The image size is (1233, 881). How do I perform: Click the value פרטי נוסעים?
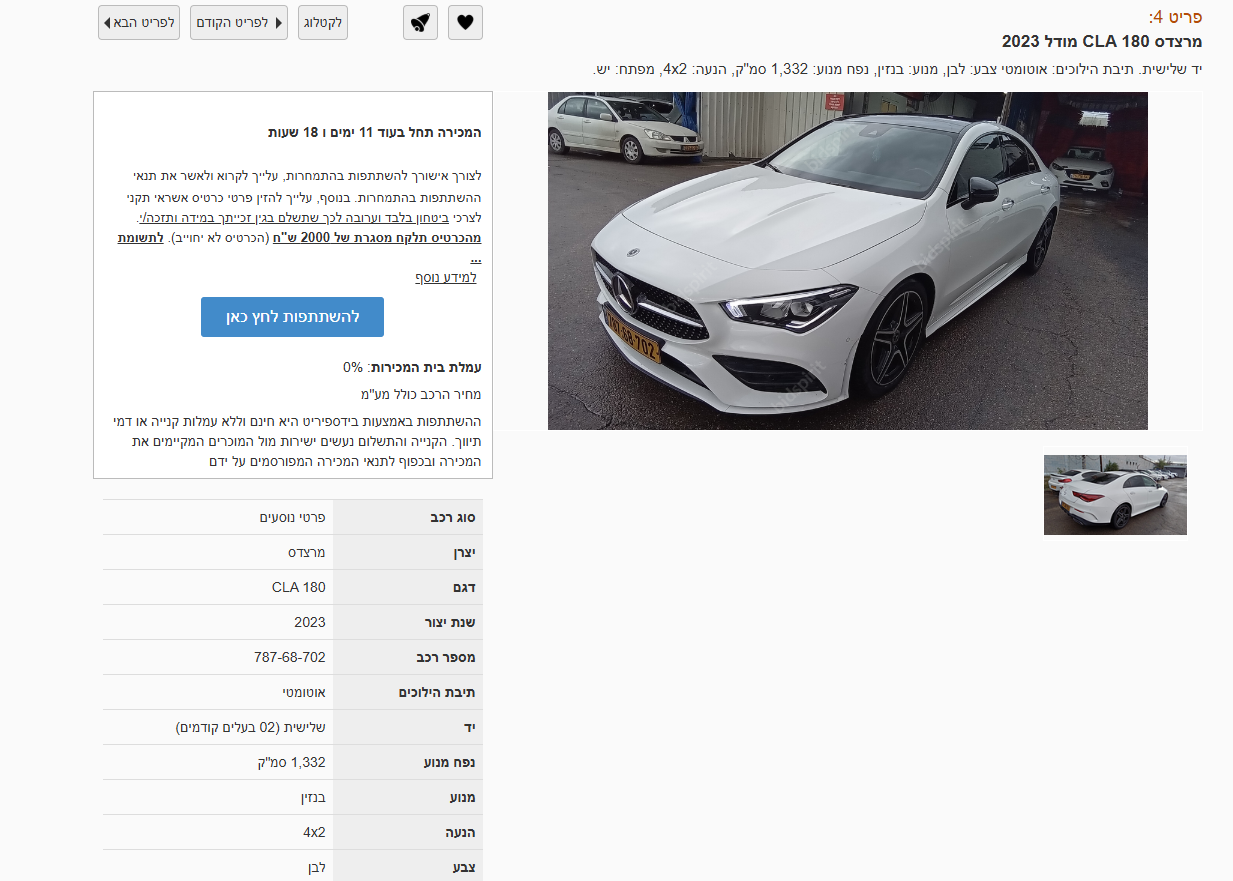tap(292, 517)
